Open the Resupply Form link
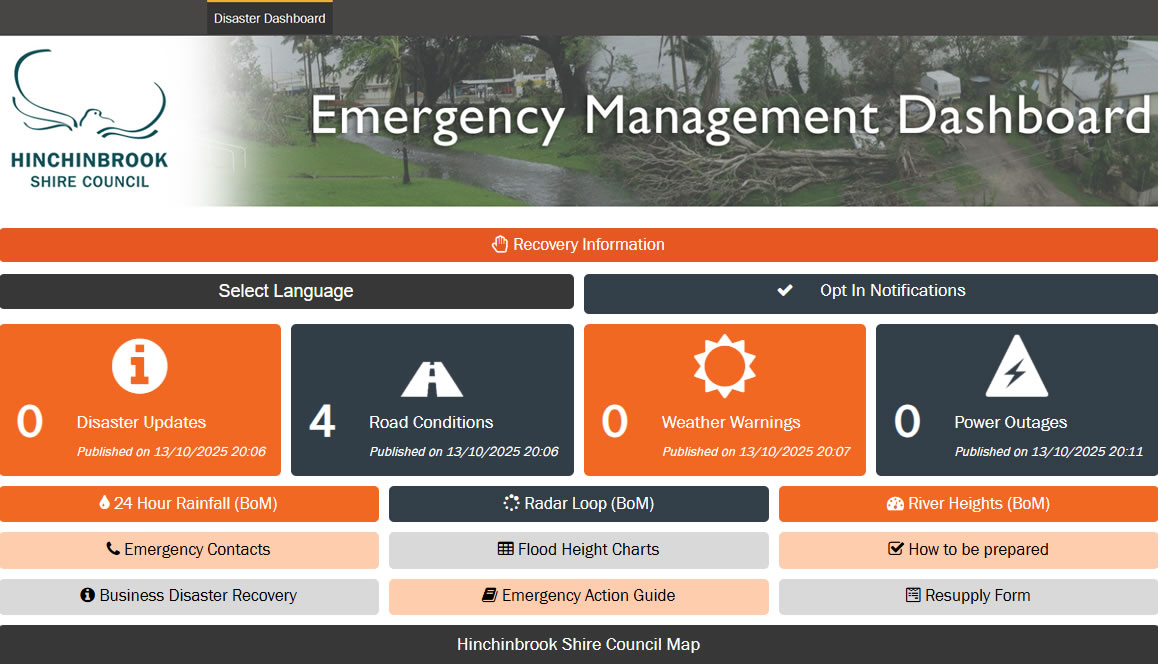Viewport: 1158px width, 664px height. click(x=967, y=596)
